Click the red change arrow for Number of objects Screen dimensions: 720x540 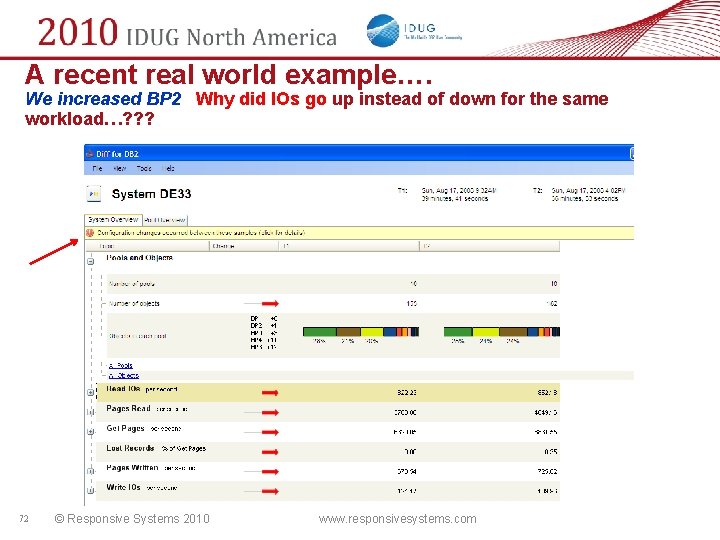[270, 304]
